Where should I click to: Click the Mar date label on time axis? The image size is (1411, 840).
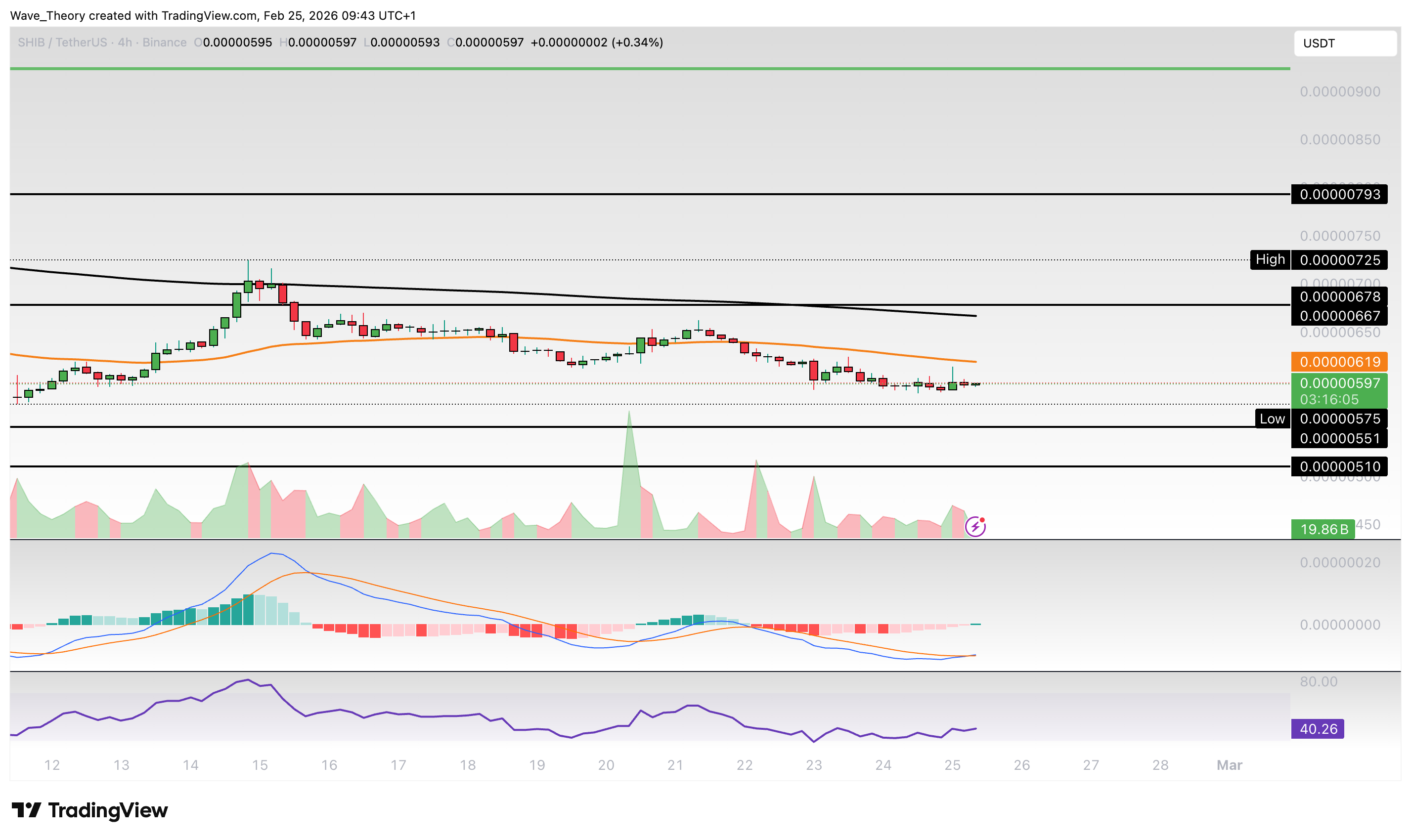[1229, 765]
